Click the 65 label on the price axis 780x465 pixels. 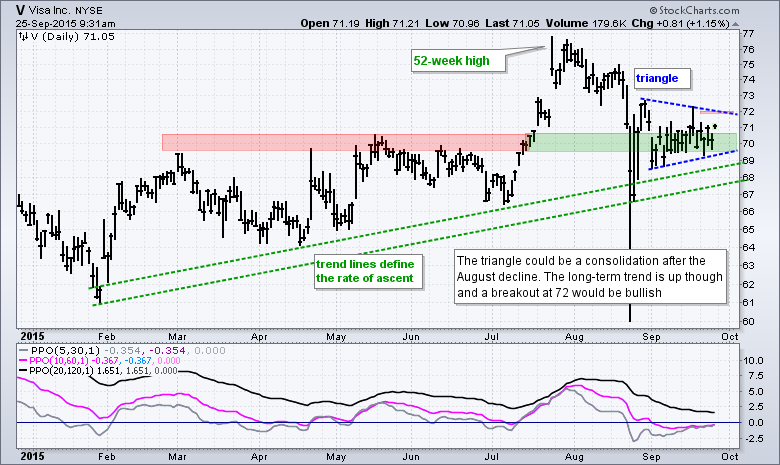pyautogui.click(x=748, y=229)
